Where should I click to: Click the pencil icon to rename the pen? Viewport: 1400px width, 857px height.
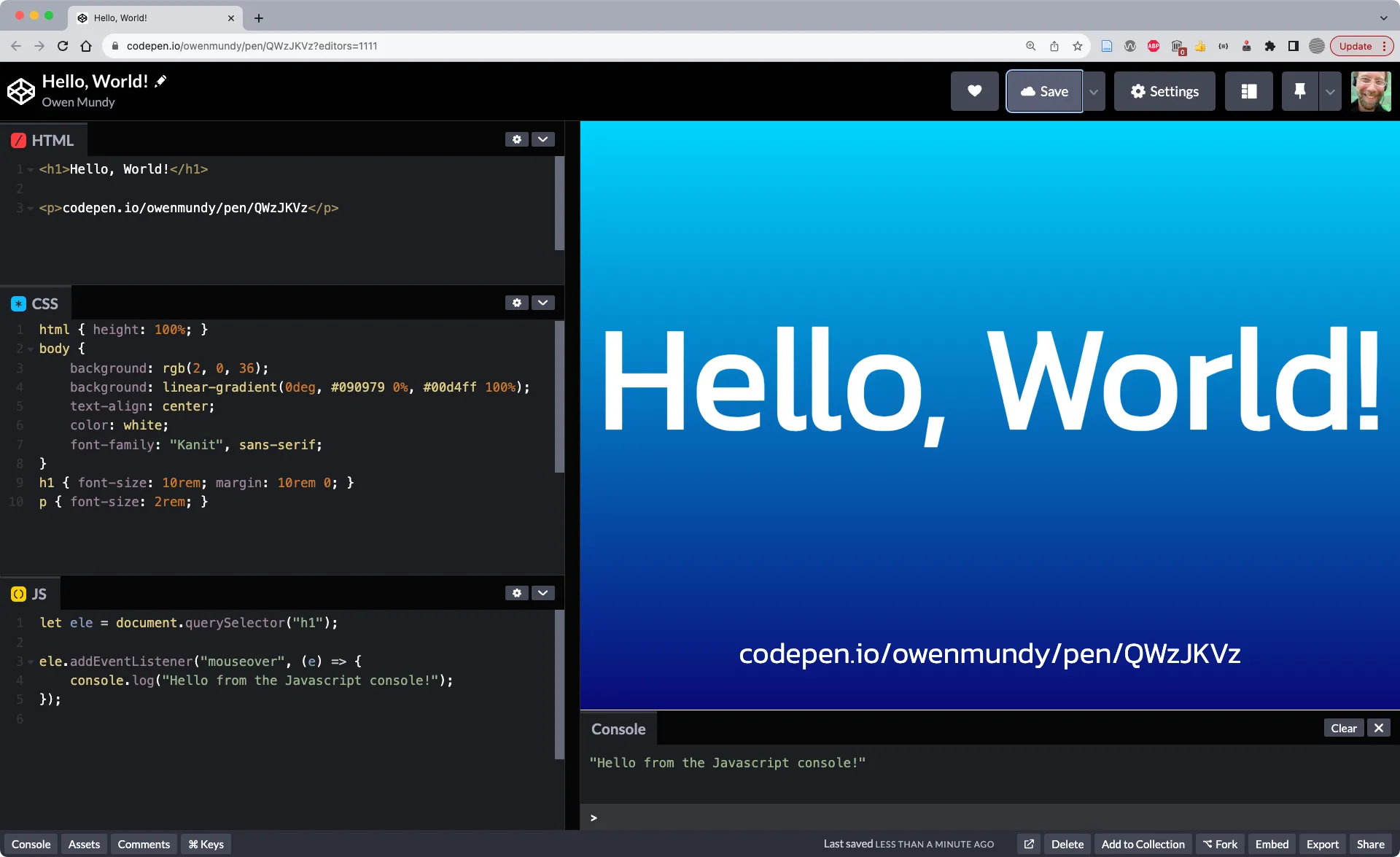(160, 80)
